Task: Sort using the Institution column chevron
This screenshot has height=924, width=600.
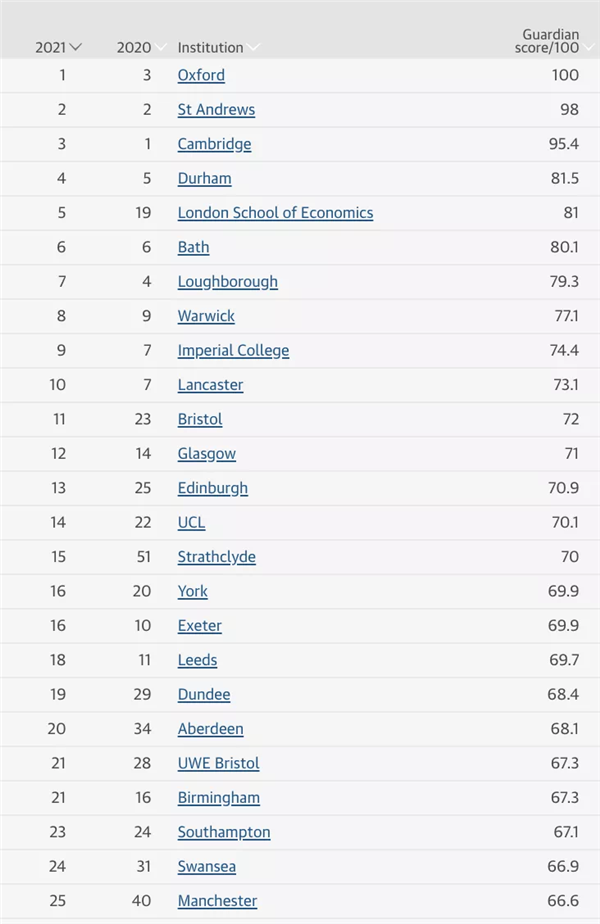Action: click(253, 48)
